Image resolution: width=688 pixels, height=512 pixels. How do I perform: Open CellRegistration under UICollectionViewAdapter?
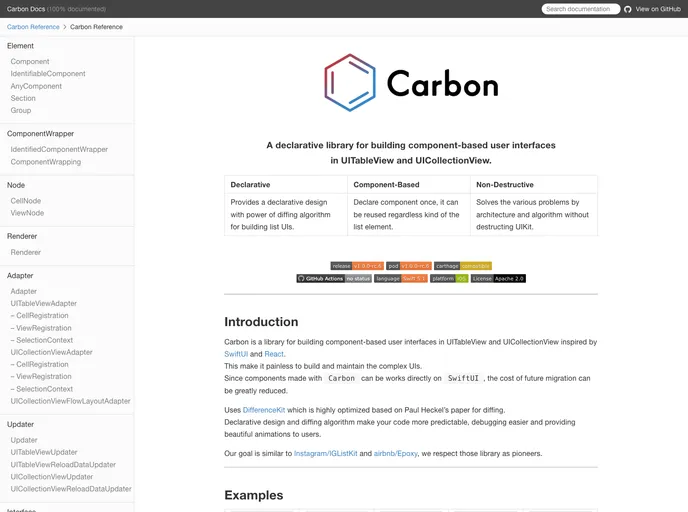click(39, 364)
